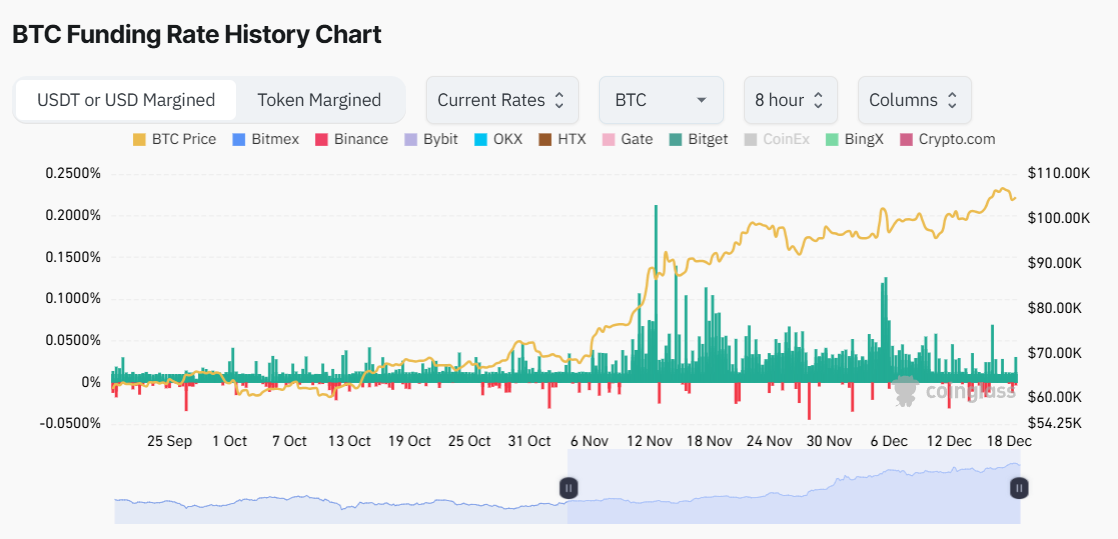
Task: Open the 8 hour interval dropdown
Action: pyautogui.click(x=790, y=100)
